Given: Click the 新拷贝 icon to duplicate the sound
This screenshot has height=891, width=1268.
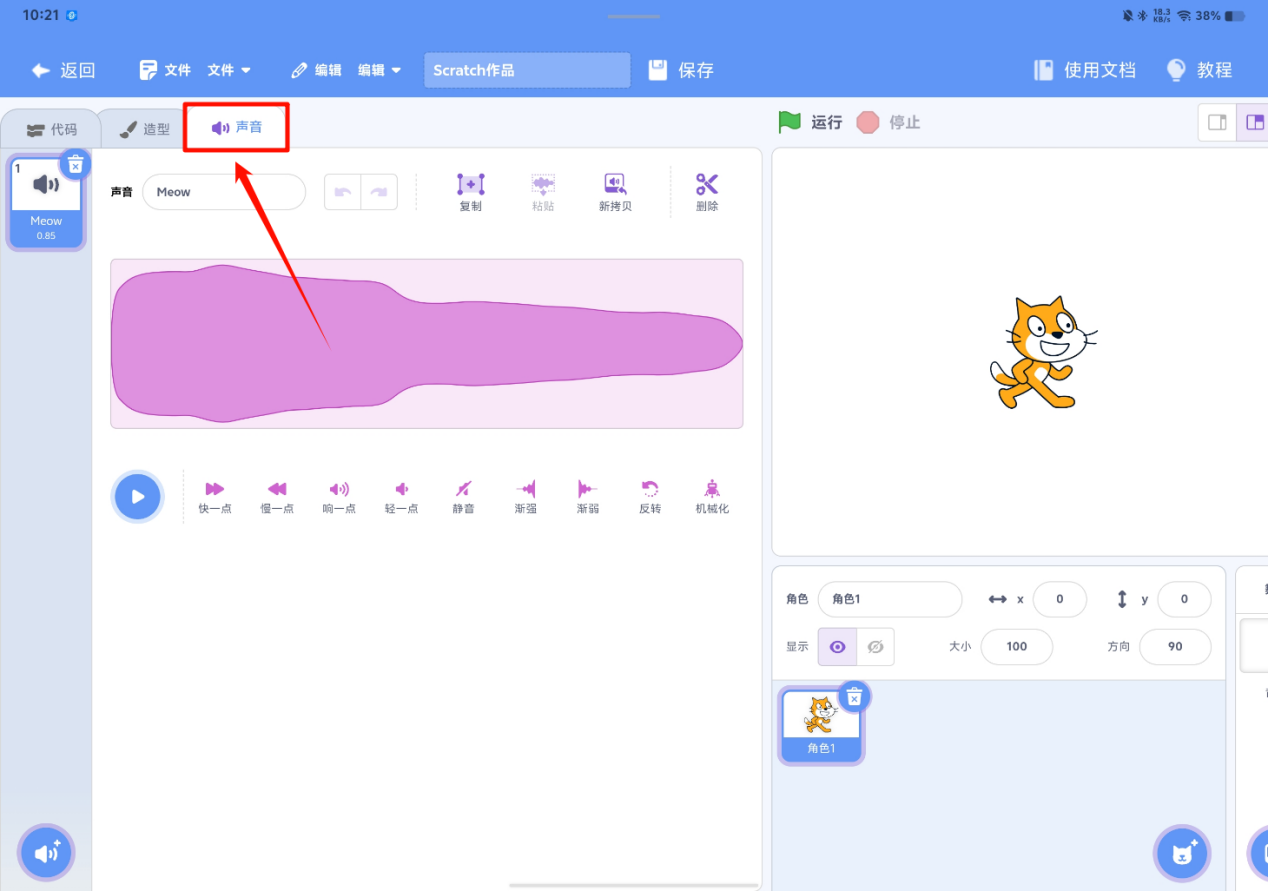Looking at the screenshot, I should click(614, 192).
